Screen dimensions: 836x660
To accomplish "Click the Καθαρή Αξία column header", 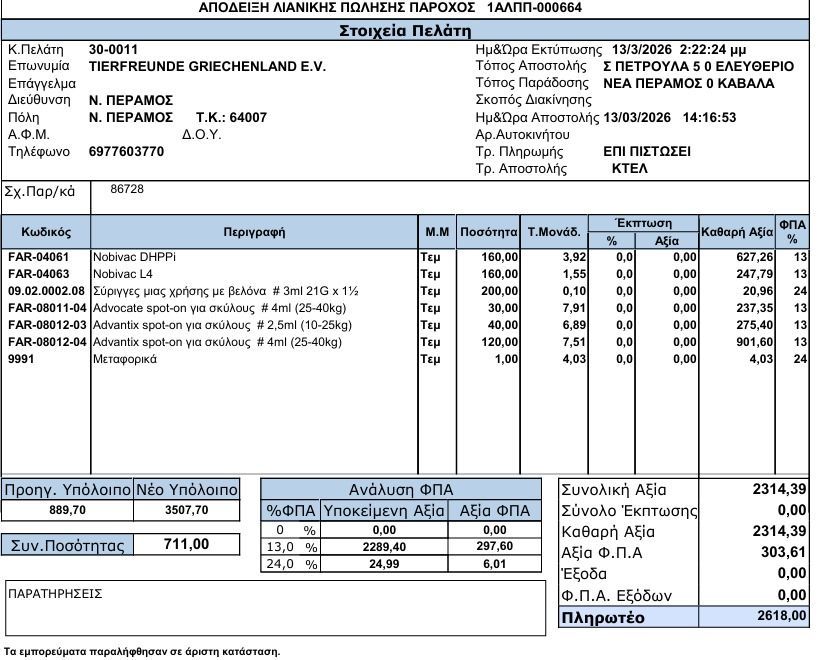I will 737,232.
